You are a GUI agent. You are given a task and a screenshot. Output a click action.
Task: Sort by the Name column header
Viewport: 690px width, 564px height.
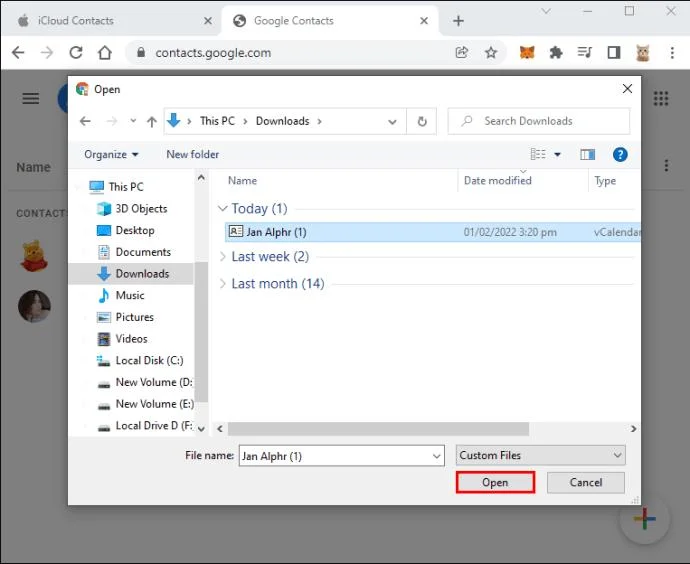pos(242,180)
